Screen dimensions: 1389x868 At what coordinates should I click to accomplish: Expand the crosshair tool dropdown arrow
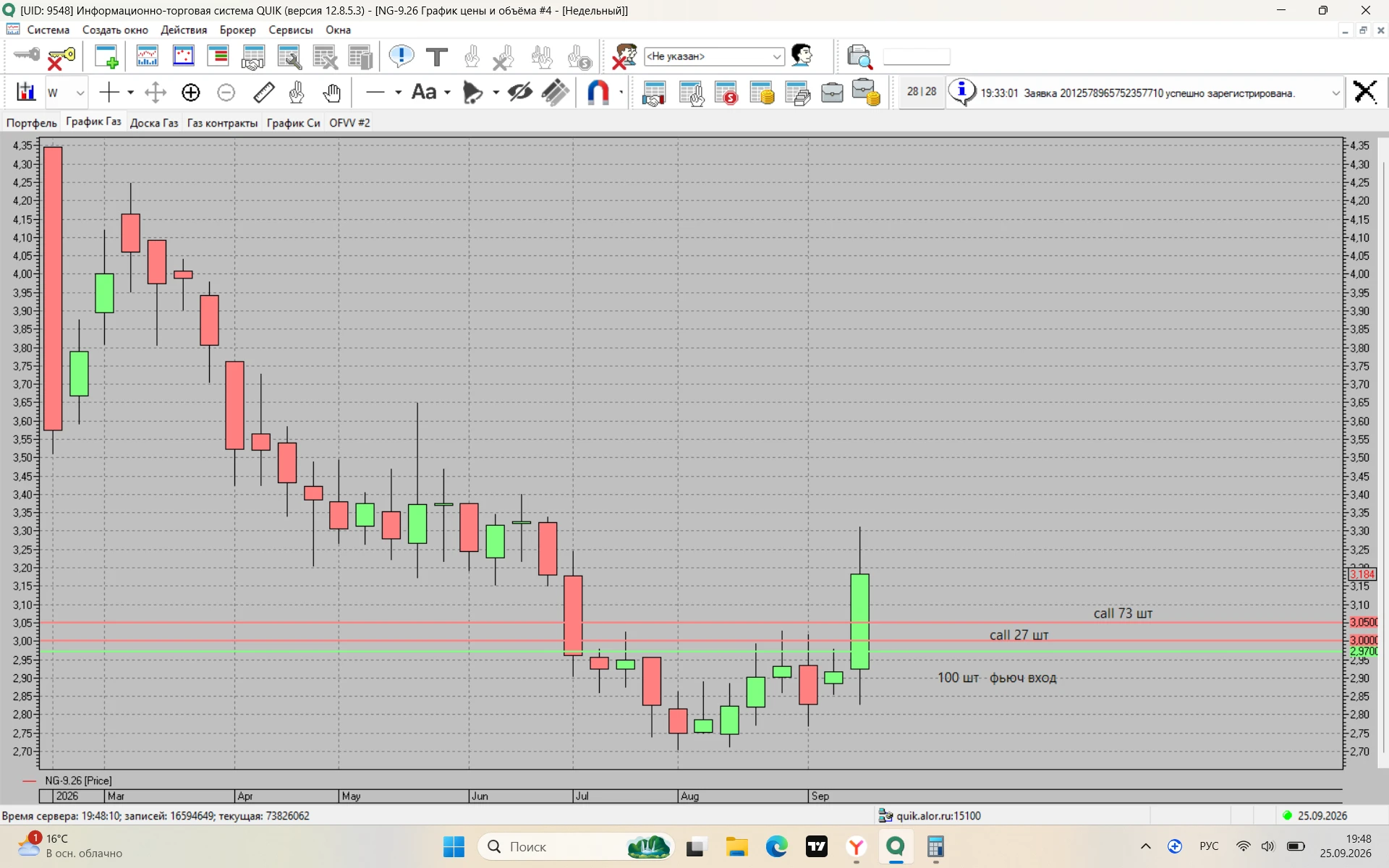130,93
